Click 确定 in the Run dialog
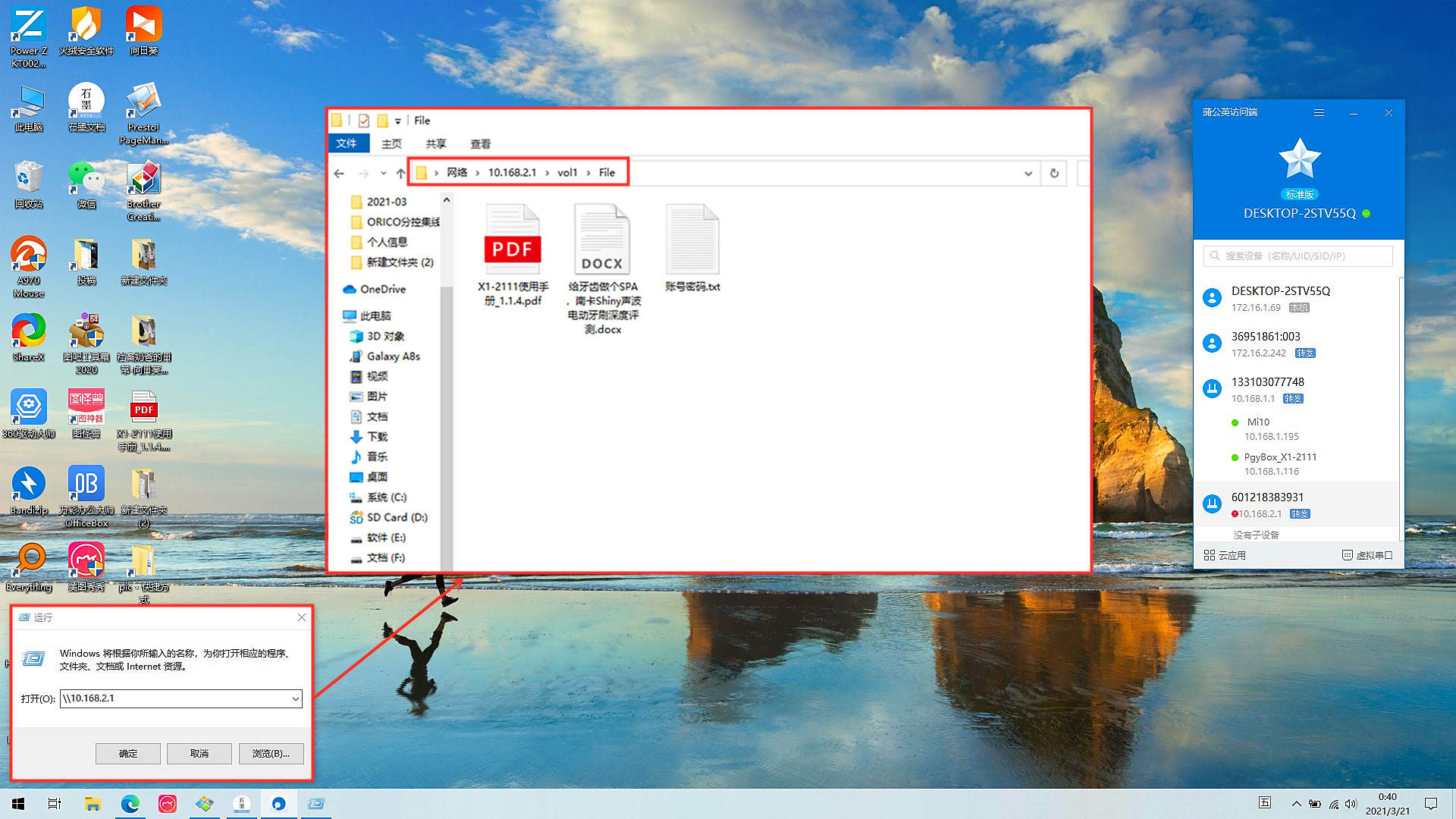Screen dimensions: 1456x819 tap(128, 753)
